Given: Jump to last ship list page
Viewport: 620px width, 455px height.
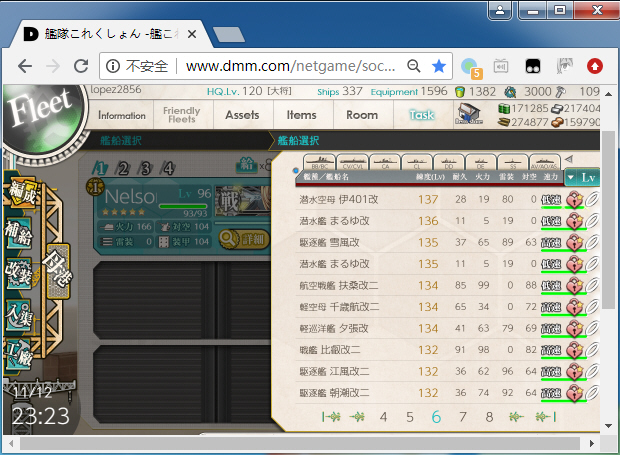Looking at the screenshot, I should coord(546,417).
